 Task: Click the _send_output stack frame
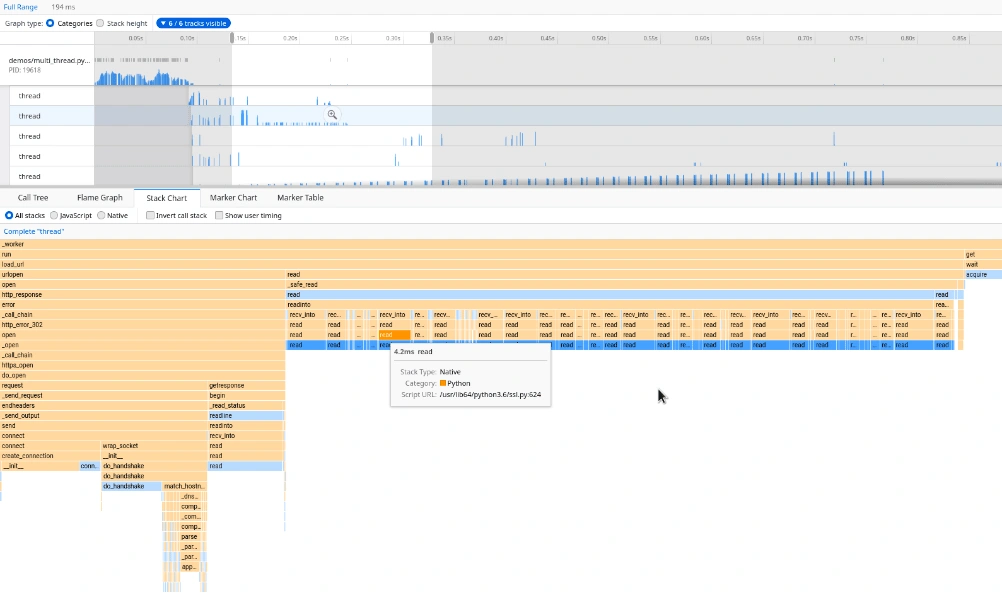104,416
